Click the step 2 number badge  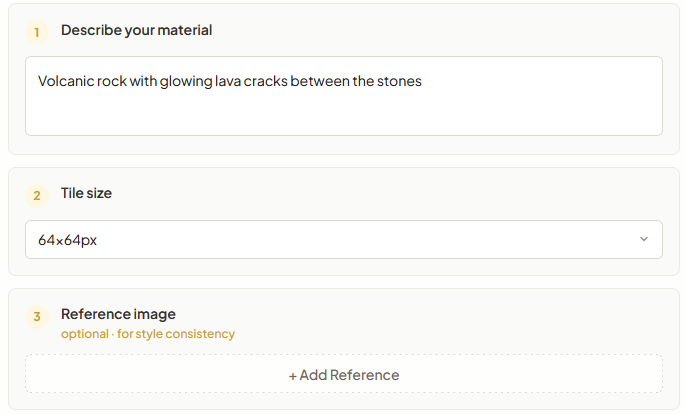(37, 195)
